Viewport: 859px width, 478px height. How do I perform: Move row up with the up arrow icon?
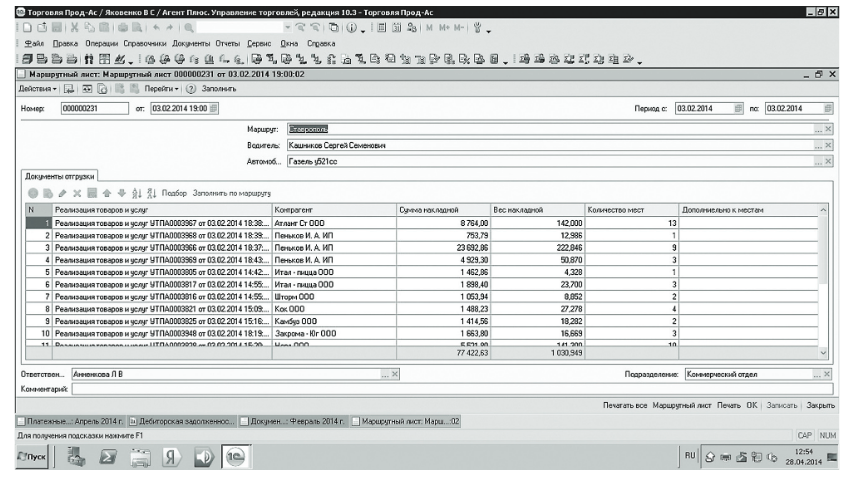point(107,193)
